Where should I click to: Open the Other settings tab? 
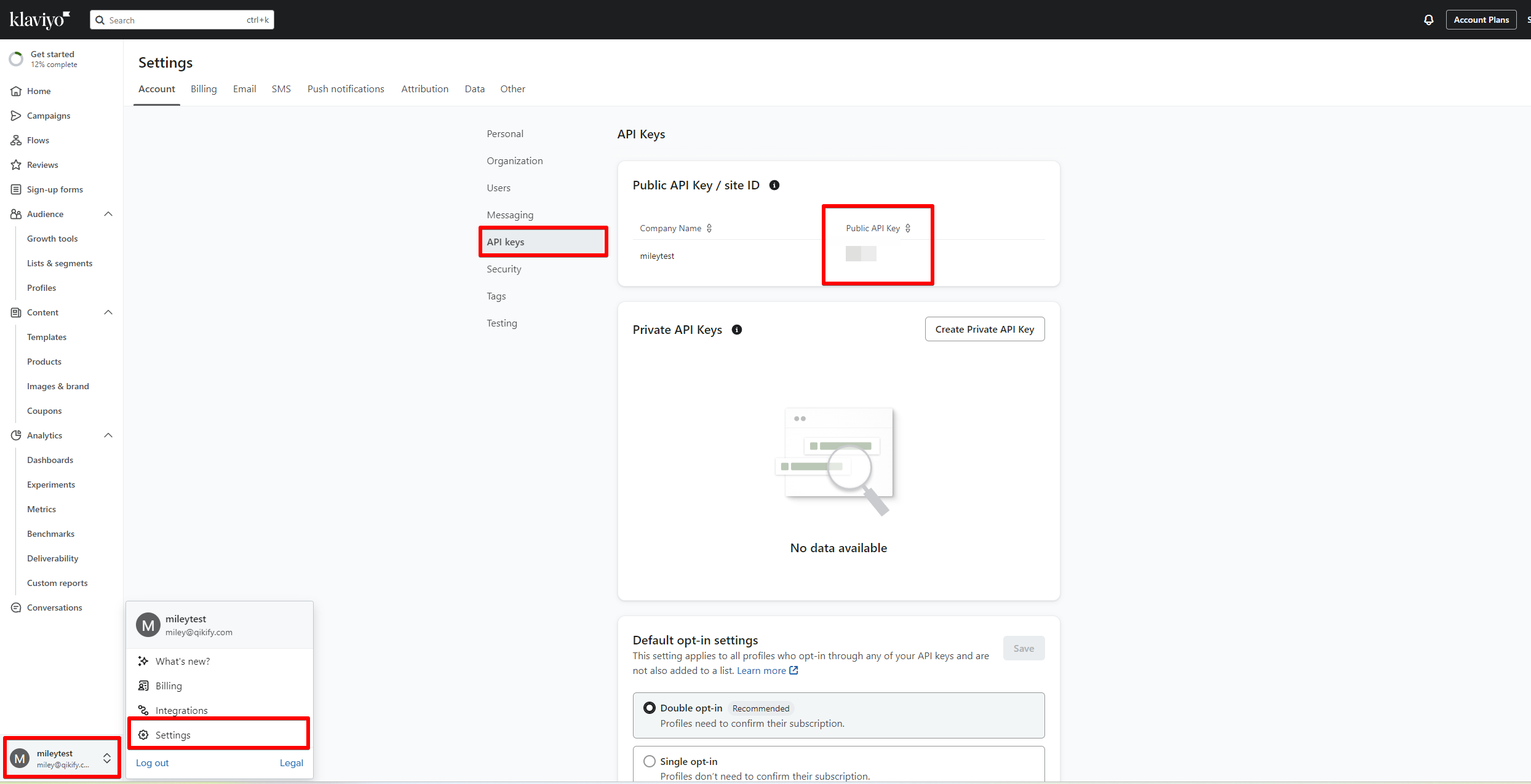point(512,89)
